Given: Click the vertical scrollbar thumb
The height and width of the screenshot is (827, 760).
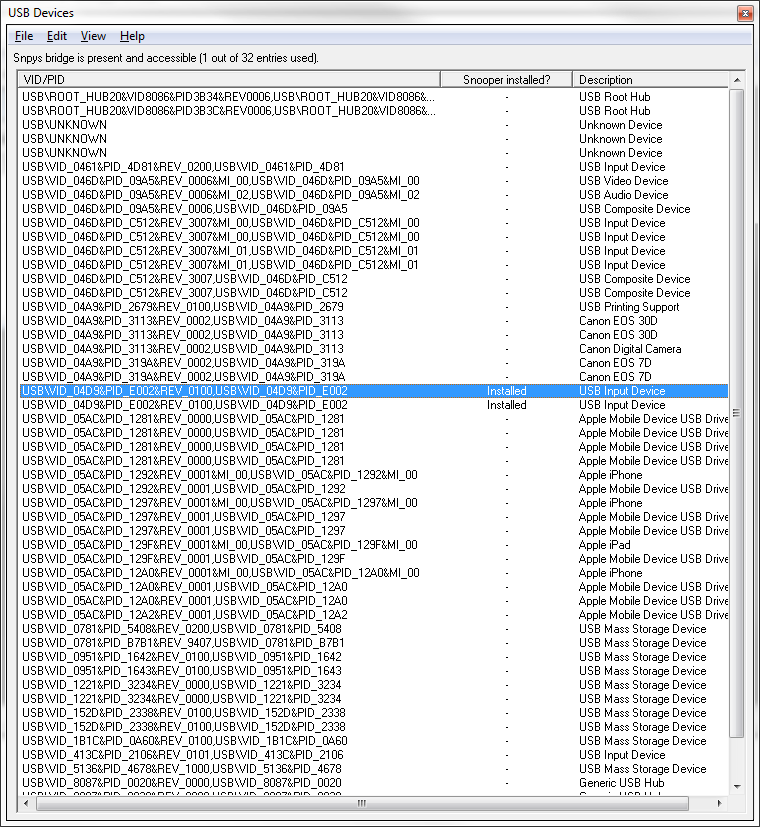Looking at the screenshot, I should point(737,413).
